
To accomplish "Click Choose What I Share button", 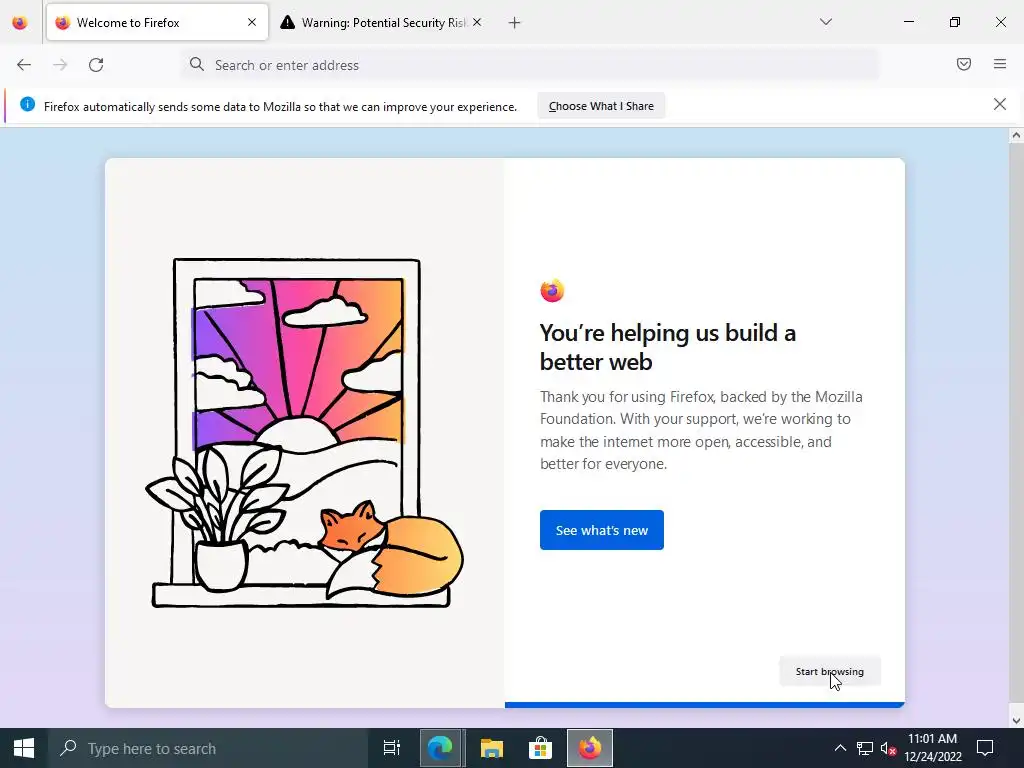I will (x=601, y=106).
